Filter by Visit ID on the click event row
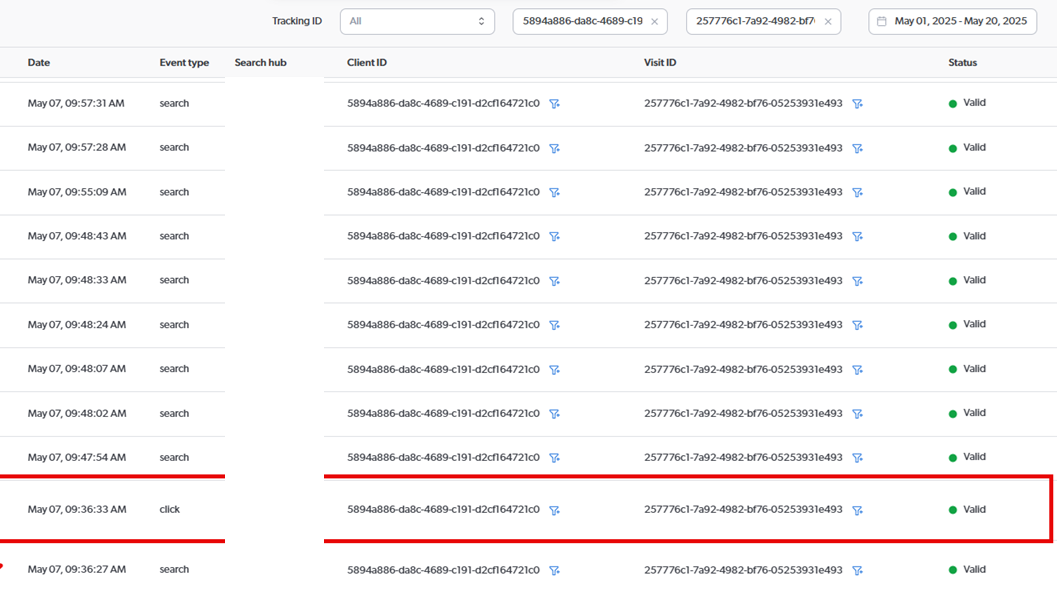The width and height of the screenshot is (1057, 593). [x=857, y=511]
